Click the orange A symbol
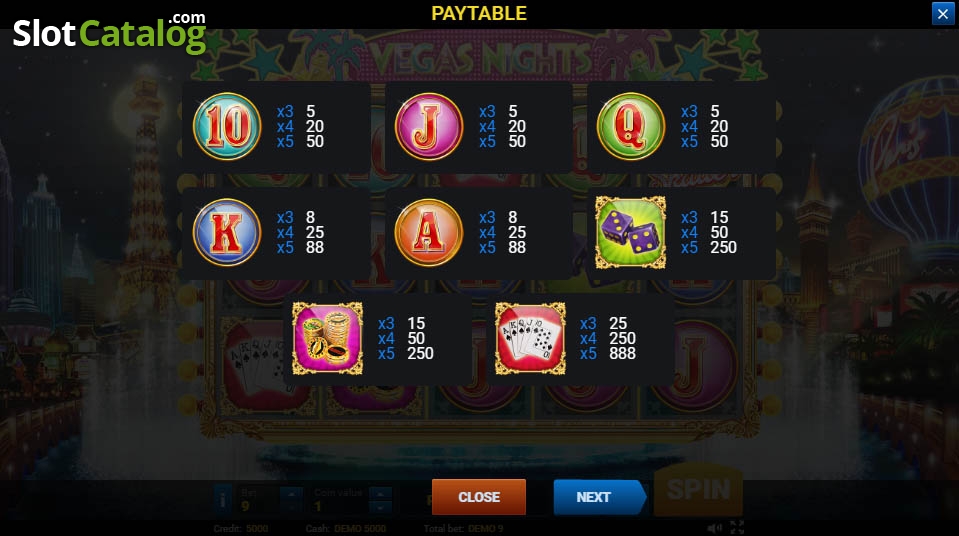 click(x=429, y=233)
